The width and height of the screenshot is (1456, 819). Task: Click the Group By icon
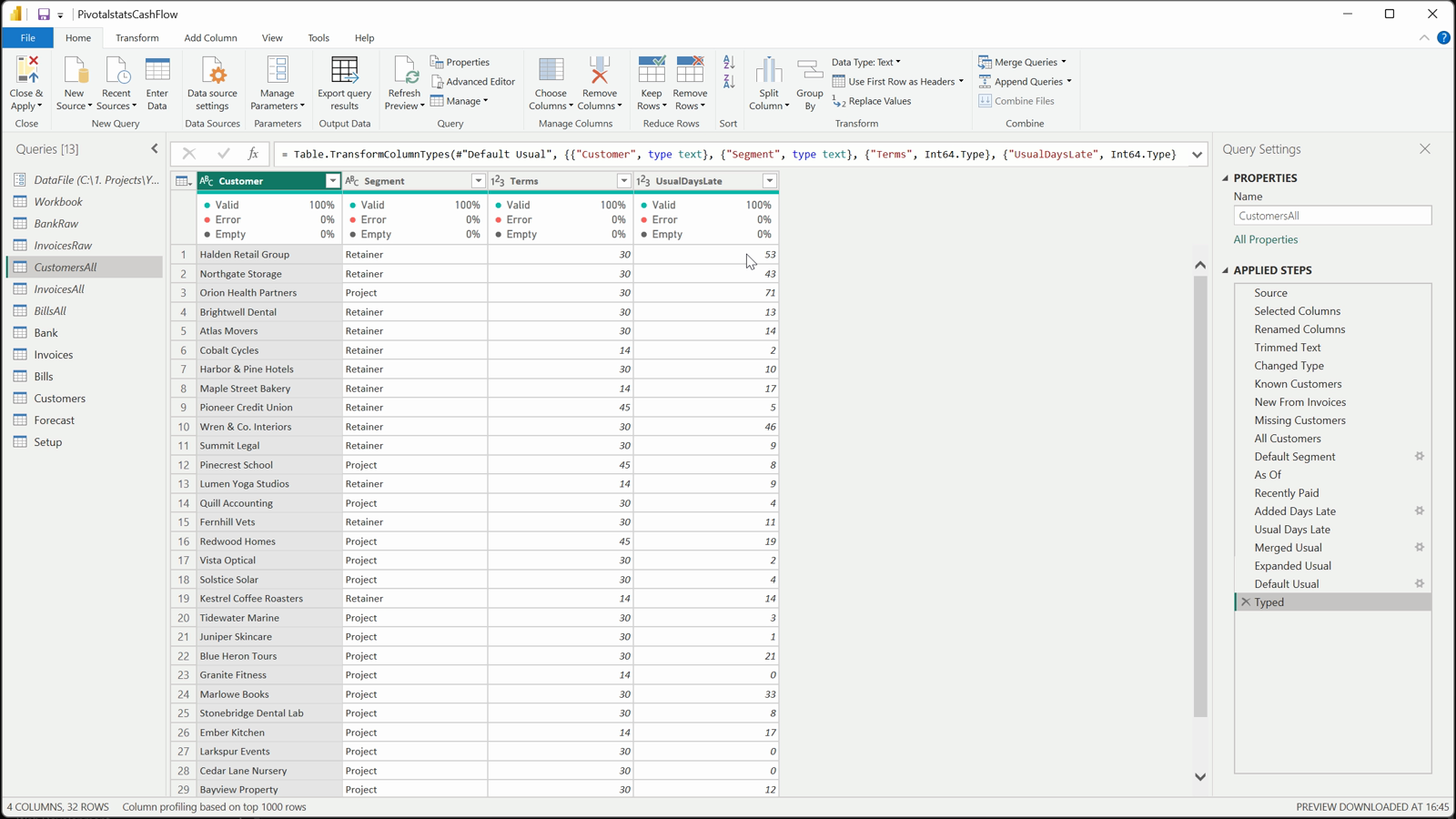pyautogui.click(x=810, y=70)
